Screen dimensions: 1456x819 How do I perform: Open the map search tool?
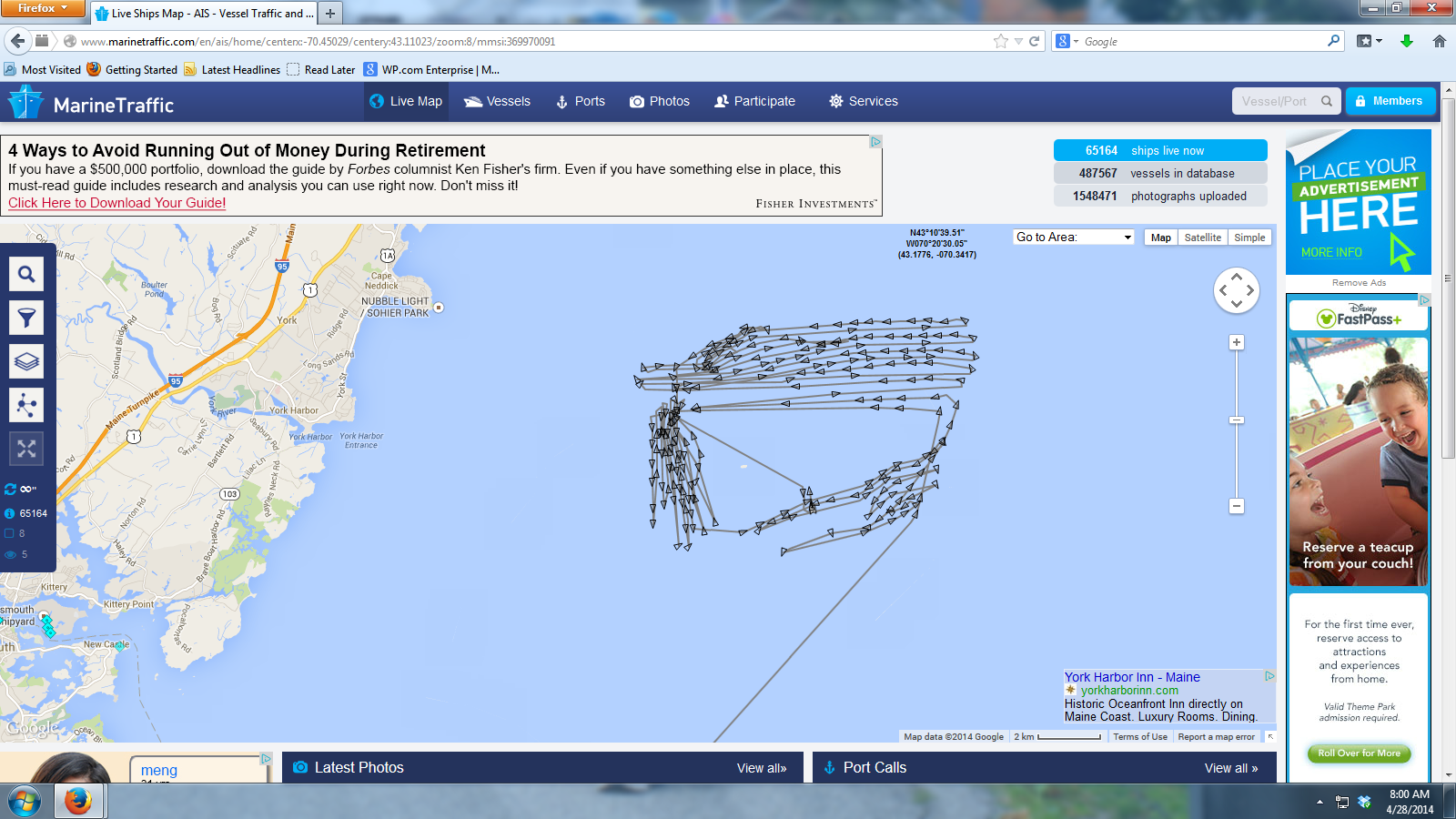click(x=26, y=274)
